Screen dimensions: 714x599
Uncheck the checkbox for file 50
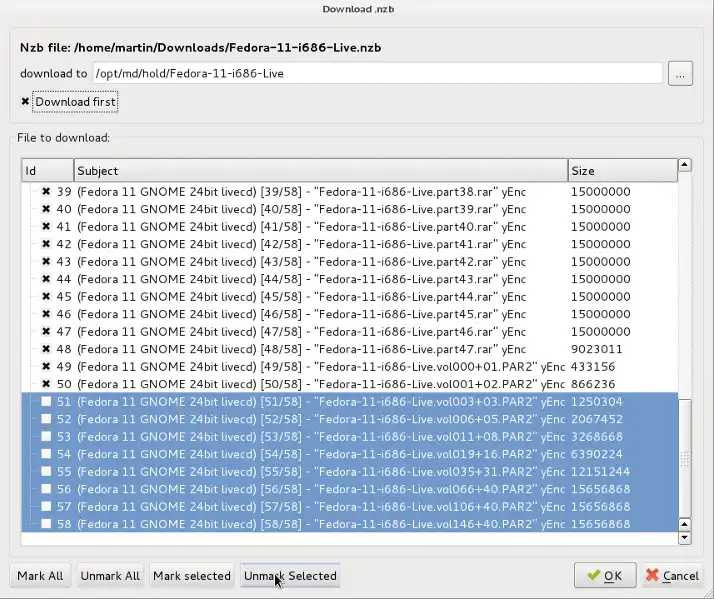click(46, 384)
